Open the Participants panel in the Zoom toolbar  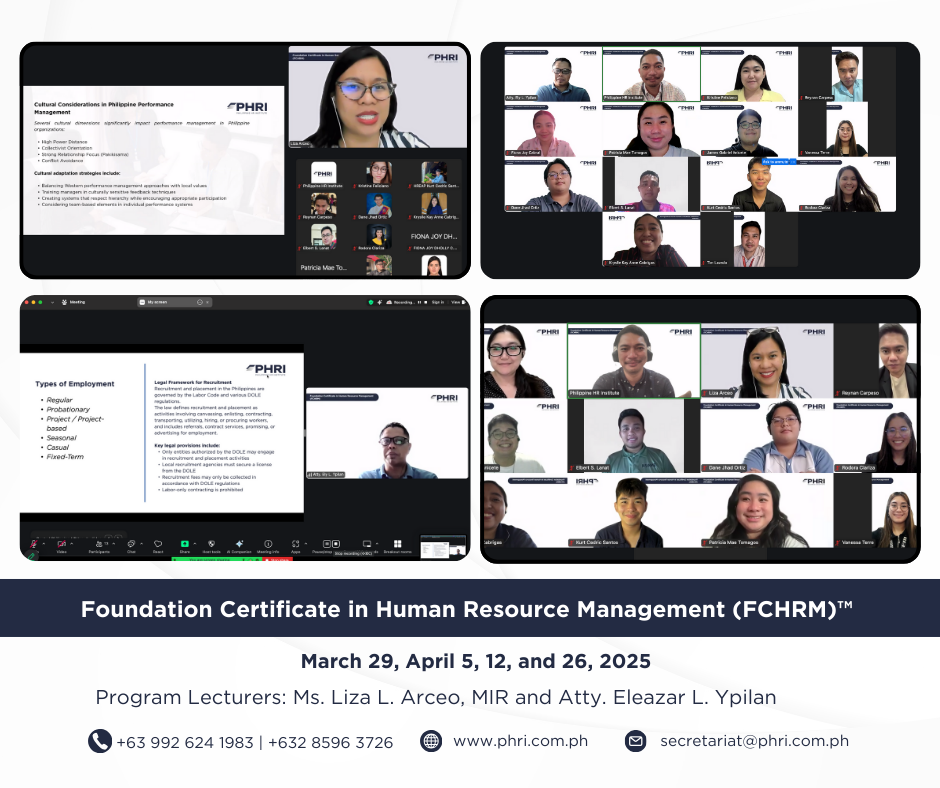(x=99, y=544)
